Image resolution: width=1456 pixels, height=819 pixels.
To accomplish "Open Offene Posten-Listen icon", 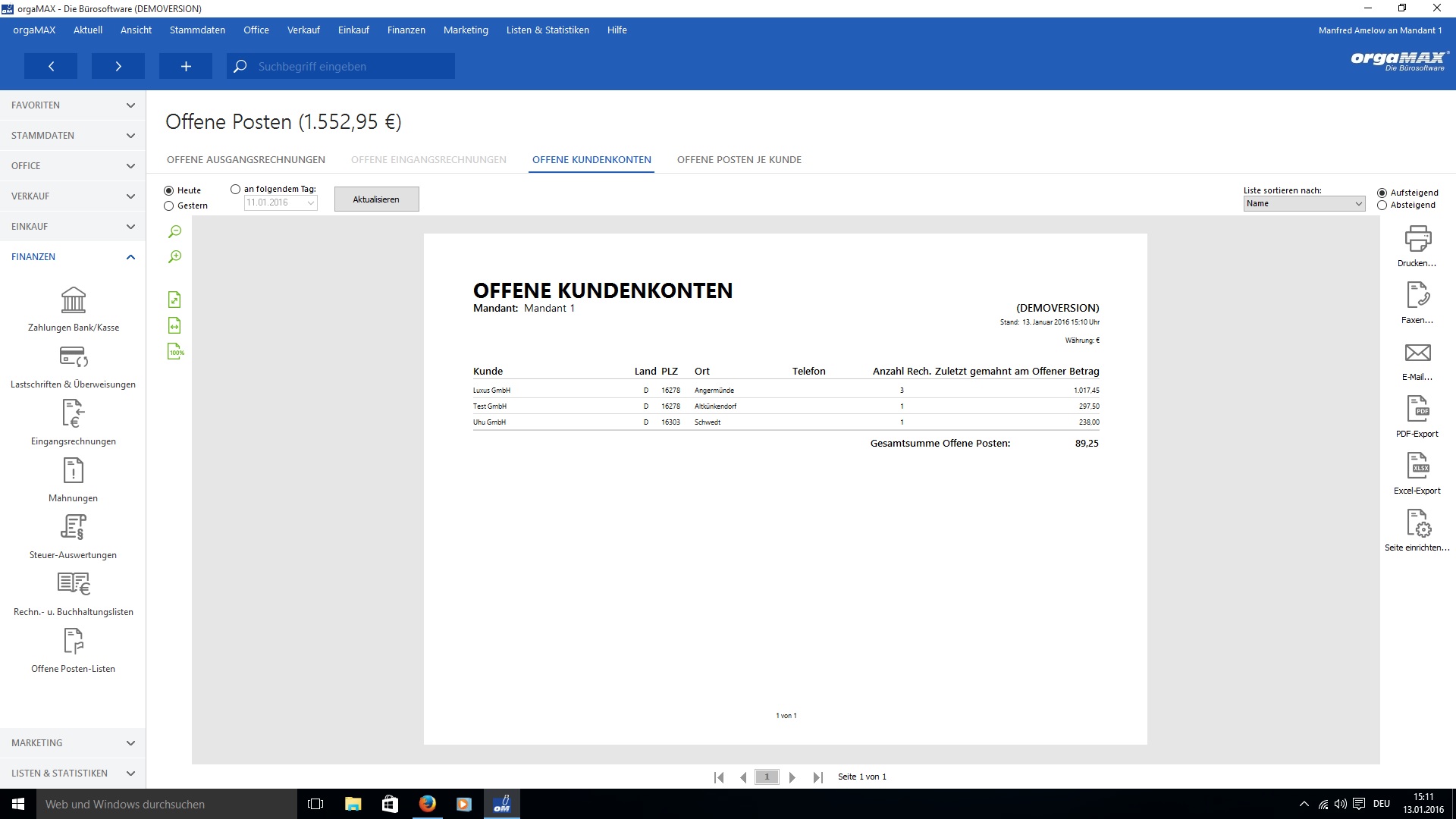I will (x=74, y=641).
